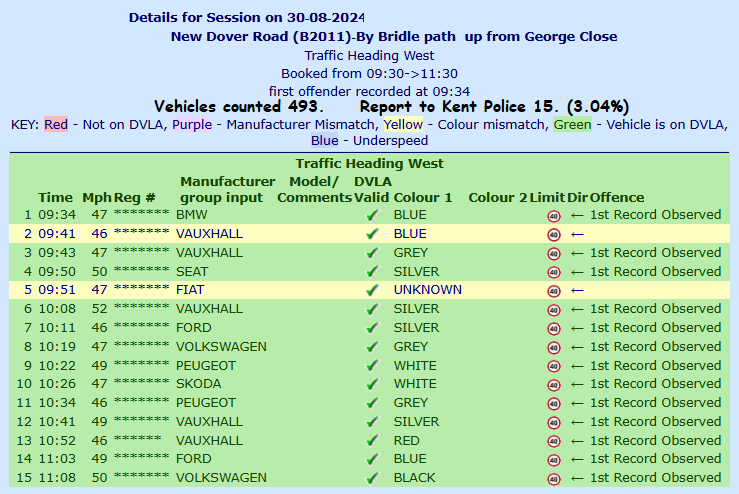Click DVLA valid checkmark in row 13
The width and height of the screenshot is (739, 494).
[x=372, y=441]
